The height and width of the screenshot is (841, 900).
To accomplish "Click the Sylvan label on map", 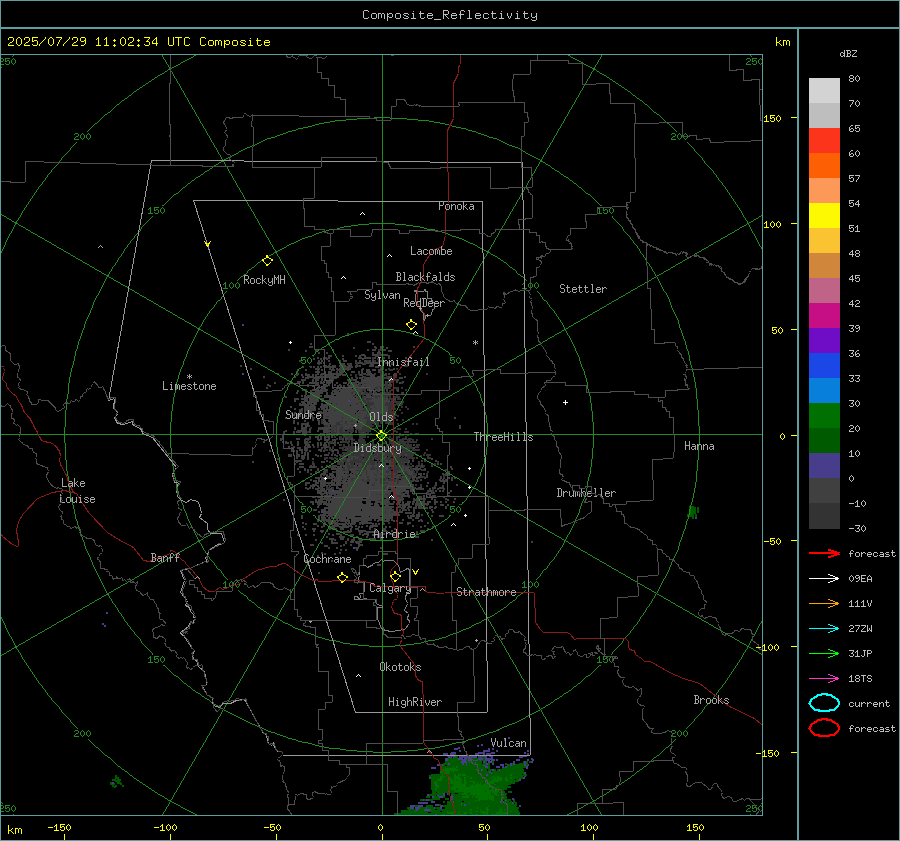I will 382,295.
